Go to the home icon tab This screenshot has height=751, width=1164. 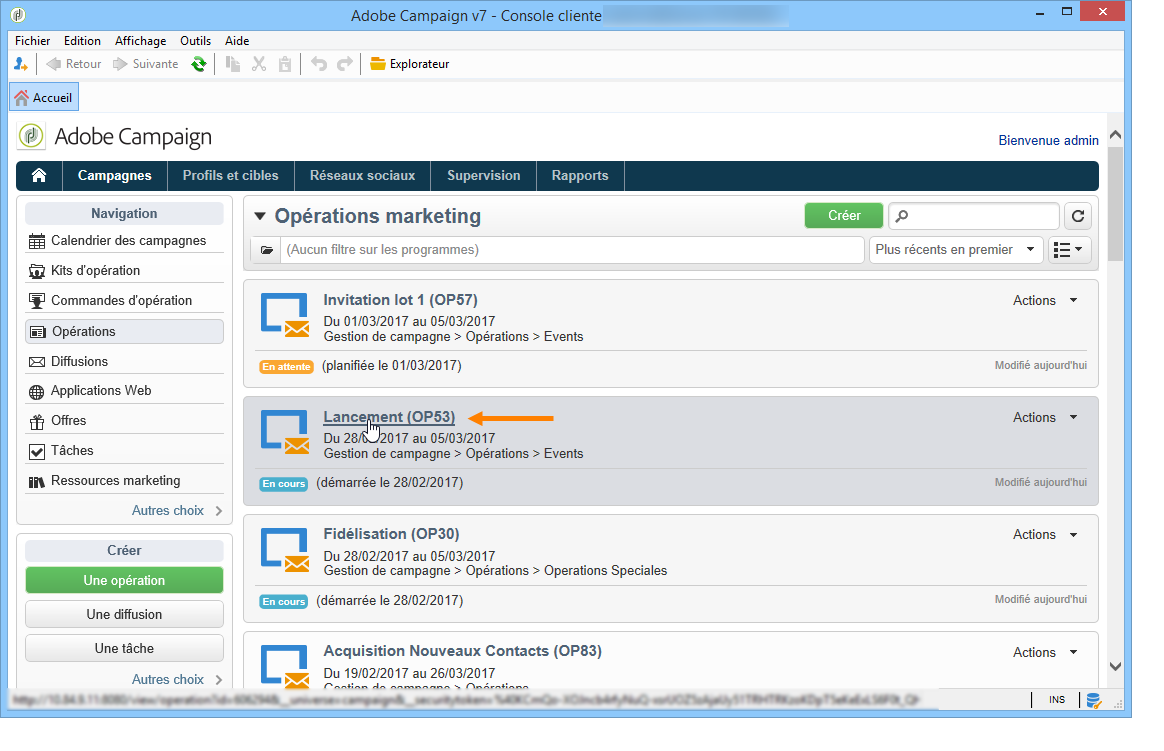(39, 176)
